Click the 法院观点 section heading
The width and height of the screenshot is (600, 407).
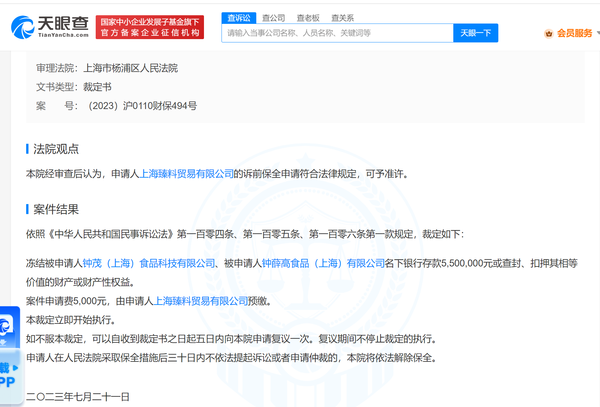coord(58,148)
